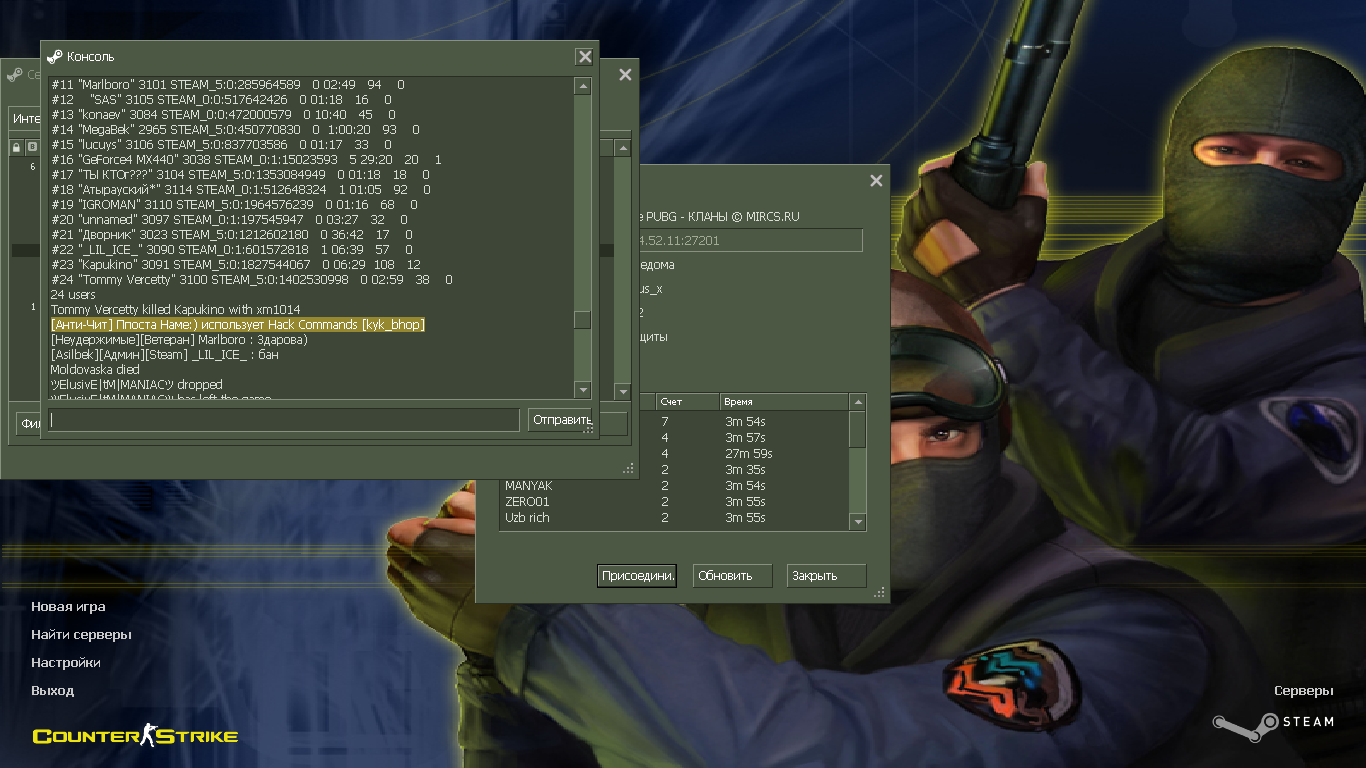Click the 3m 57s time cell
This screenshot has height=768, width=1366.
point(745,438)
